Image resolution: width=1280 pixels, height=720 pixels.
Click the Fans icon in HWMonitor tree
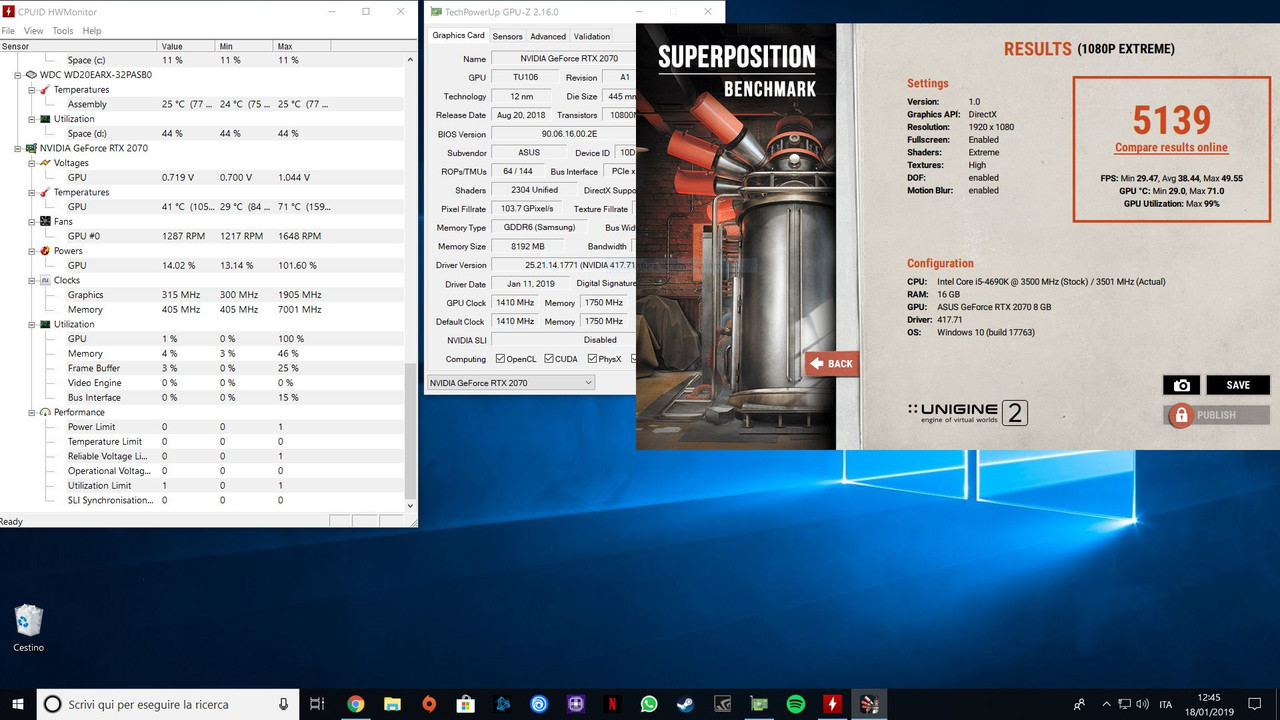45,221
